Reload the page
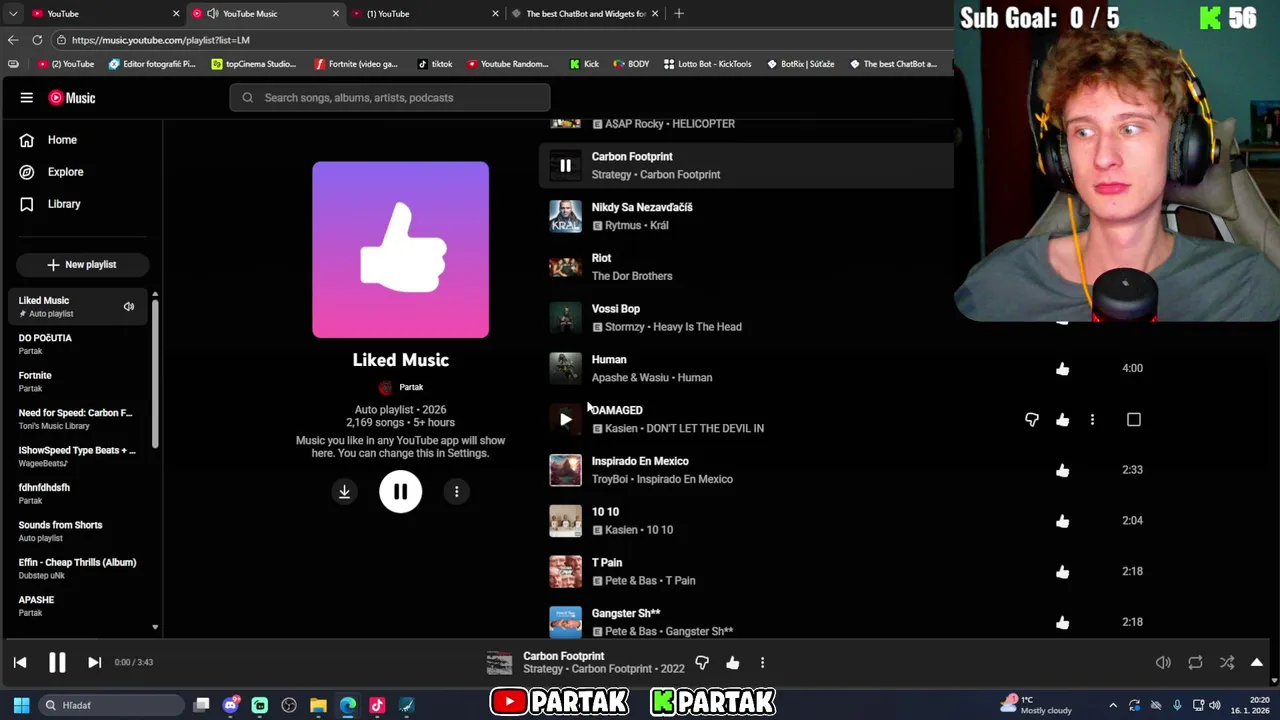The height and width of the screenshot is (720, 1280). tap(37, 40)
